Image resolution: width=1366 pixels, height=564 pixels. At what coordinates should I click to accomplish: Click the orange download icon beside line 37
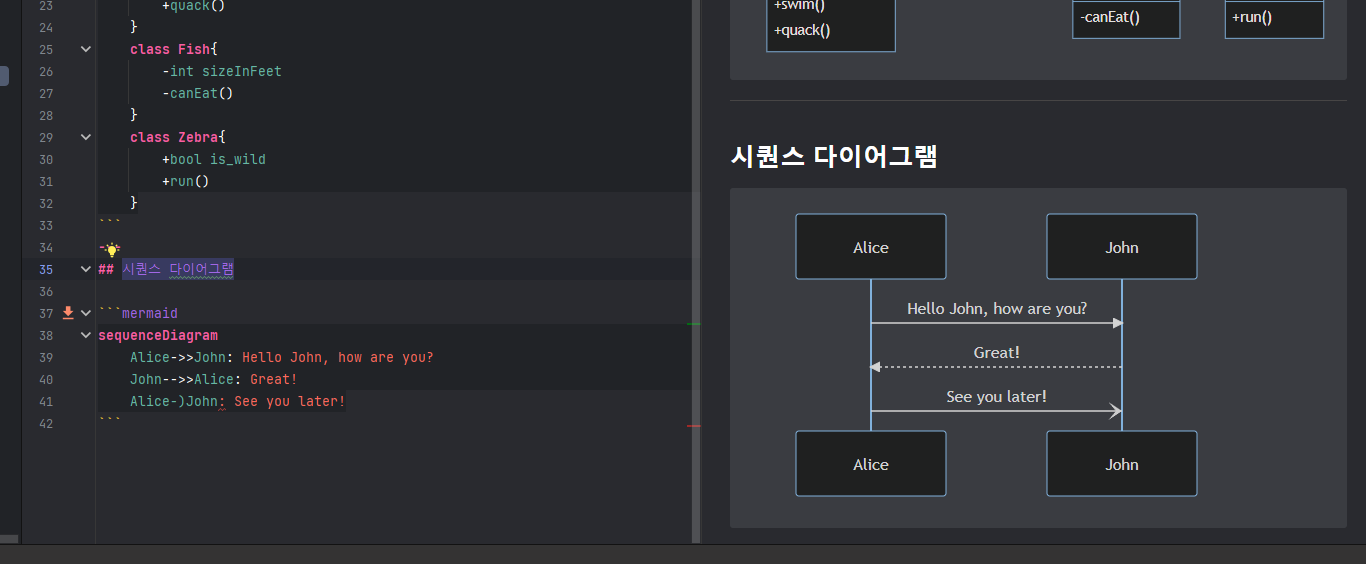tap(68, 313)
